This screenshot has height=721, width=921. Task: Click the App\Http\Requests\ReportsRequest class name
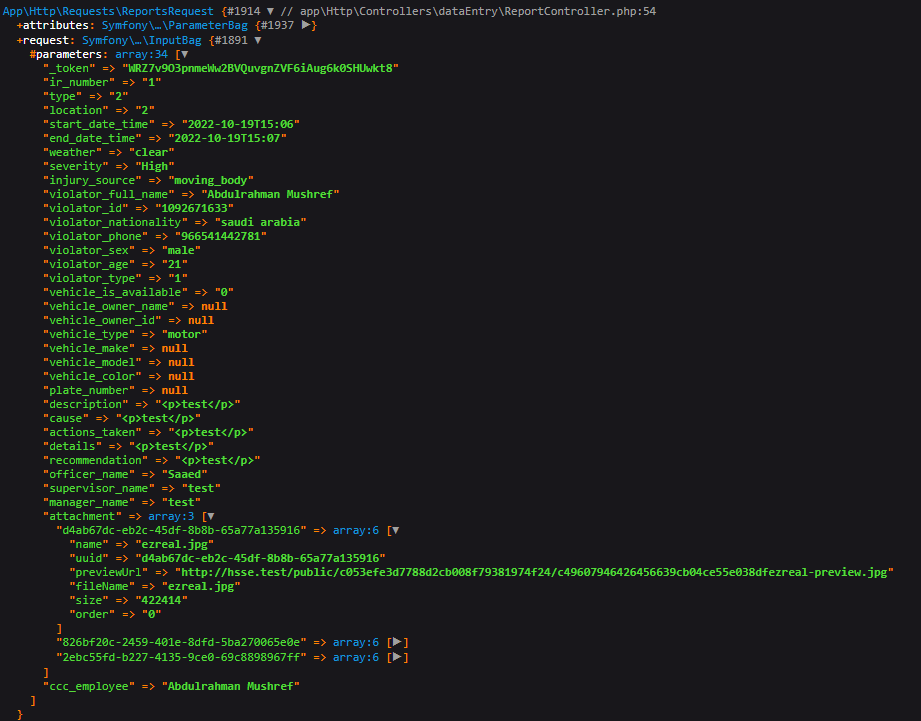pos(109,11)
